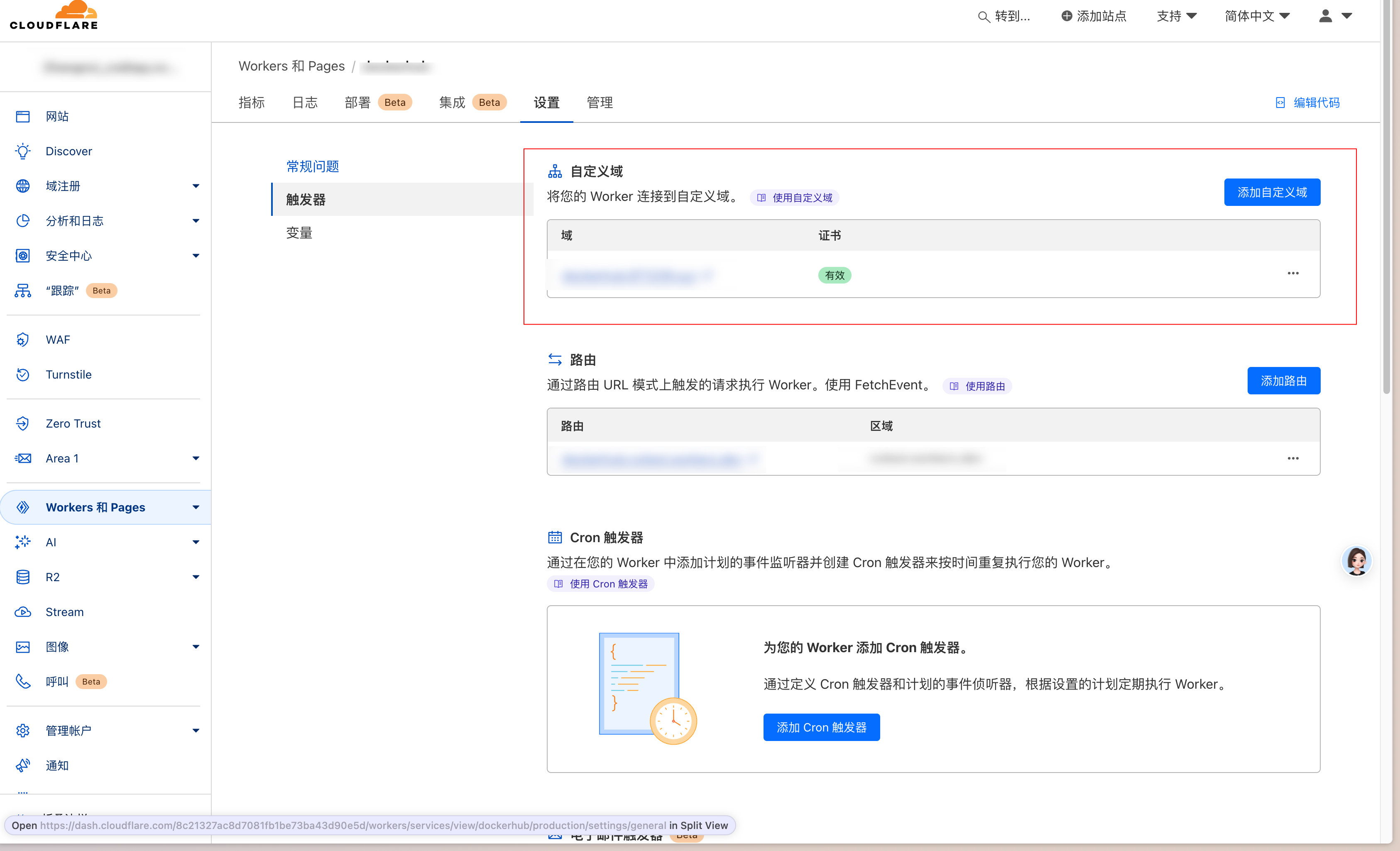Screen dimensions: 1400x851
Task: Click the 管理帐户 gear icon
Action: pyautogui.click(x=23, y=731)
